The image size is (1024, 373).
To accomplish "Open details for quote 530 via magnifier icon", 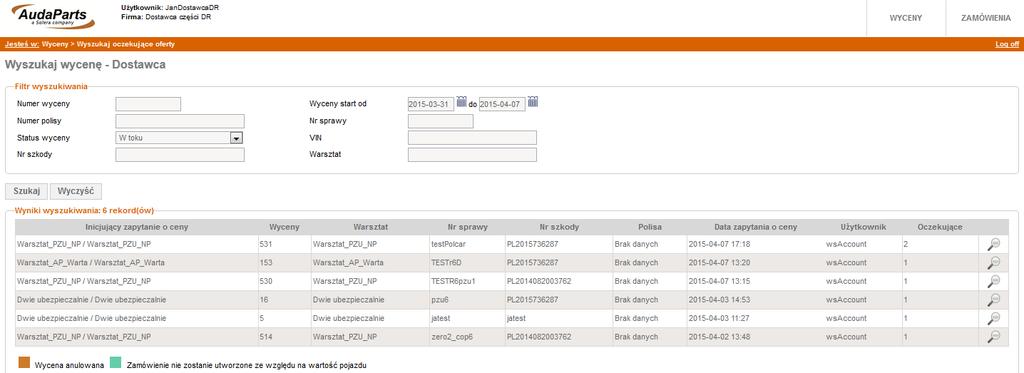I will click(993, 282).
